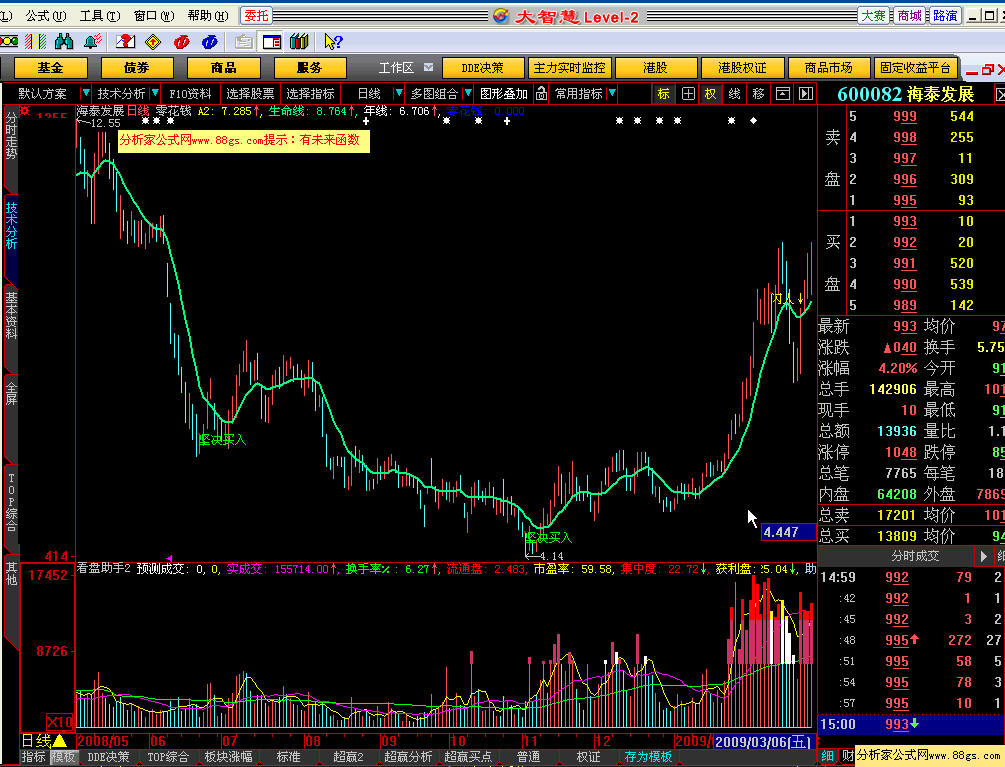Open the books library icon
This screenshot has height=767, width=1005.
click(x=299, y=42)
